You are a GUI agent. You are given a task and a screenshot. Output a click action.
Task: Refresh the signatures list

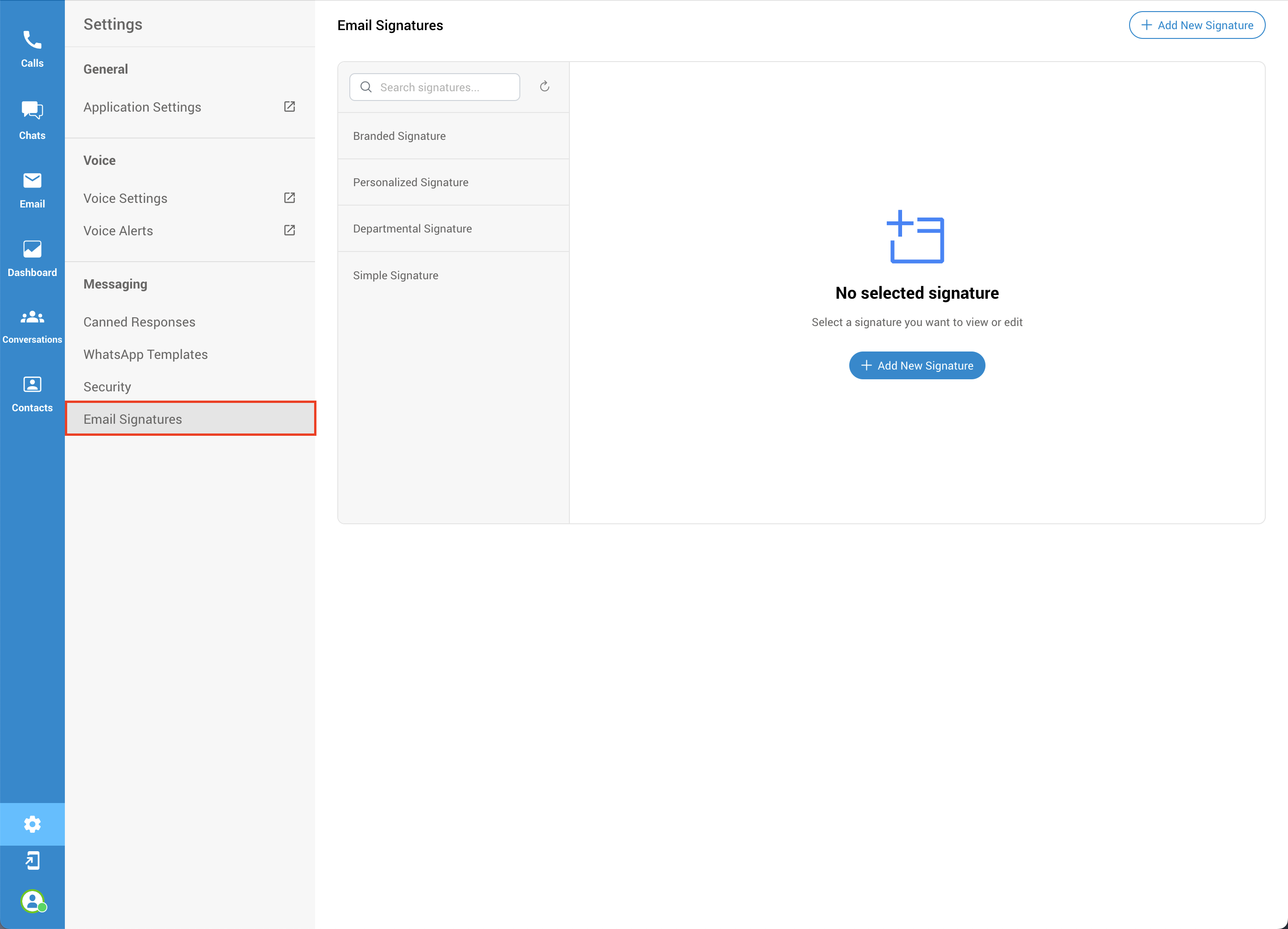click(544, 86)
